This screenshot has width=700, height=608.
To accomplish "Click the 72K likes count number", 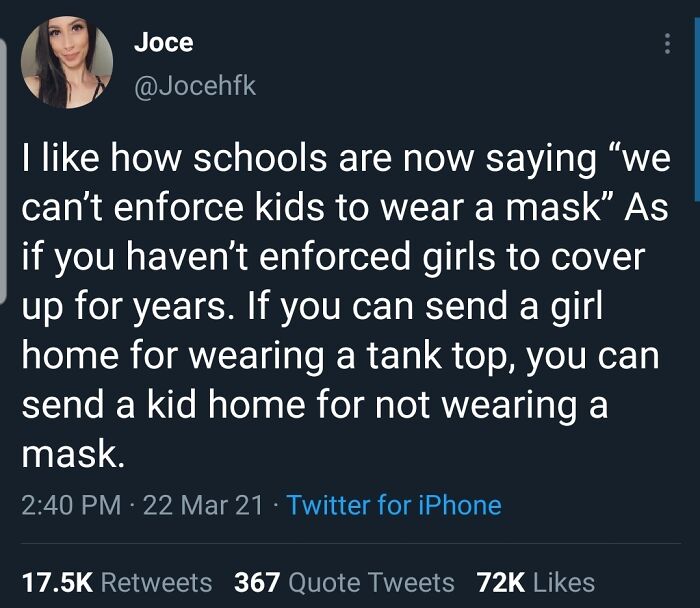I will [501, 583].
